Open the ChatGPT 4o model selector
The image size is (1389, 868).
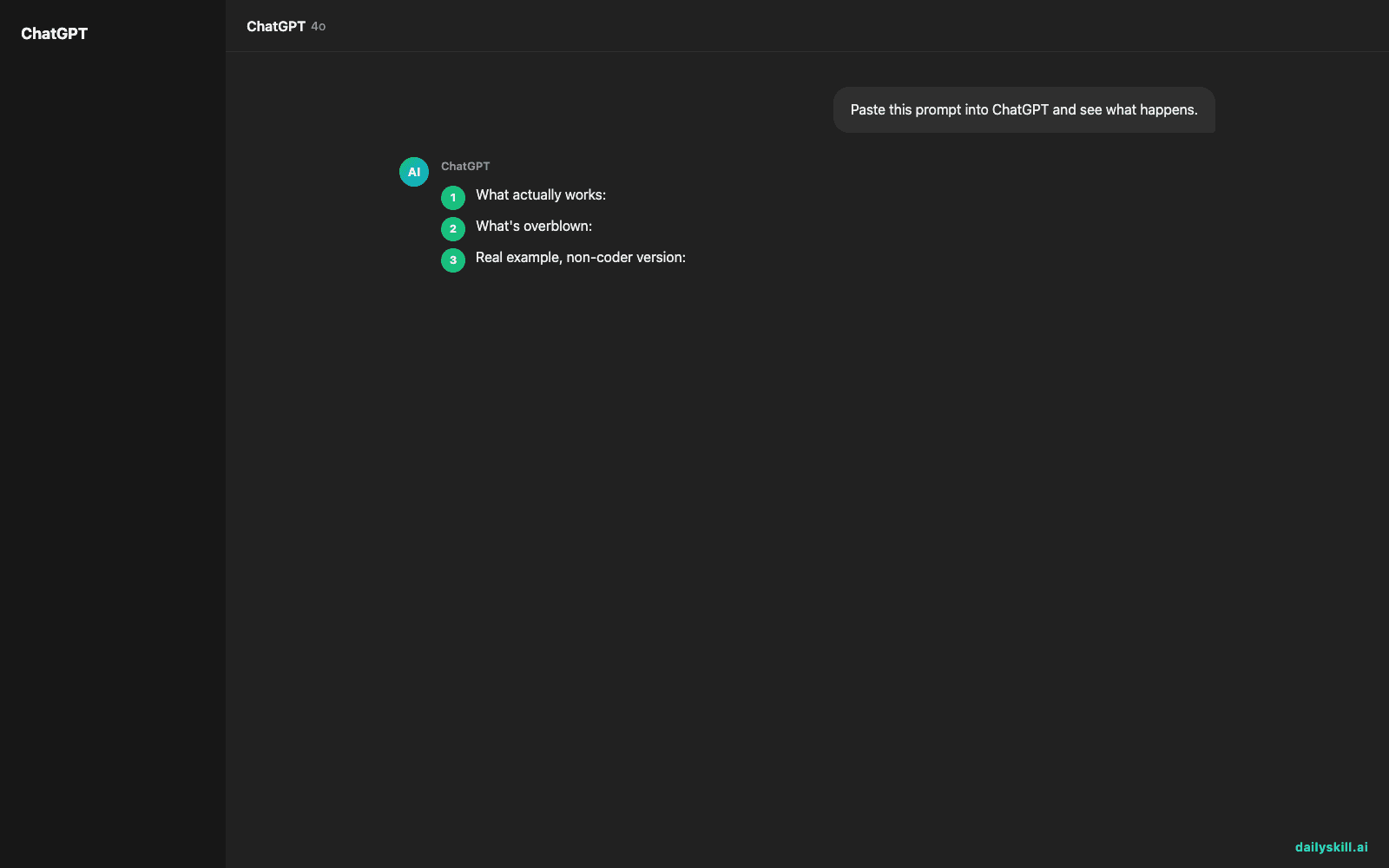pyautogui.click(x=286, y=26)
